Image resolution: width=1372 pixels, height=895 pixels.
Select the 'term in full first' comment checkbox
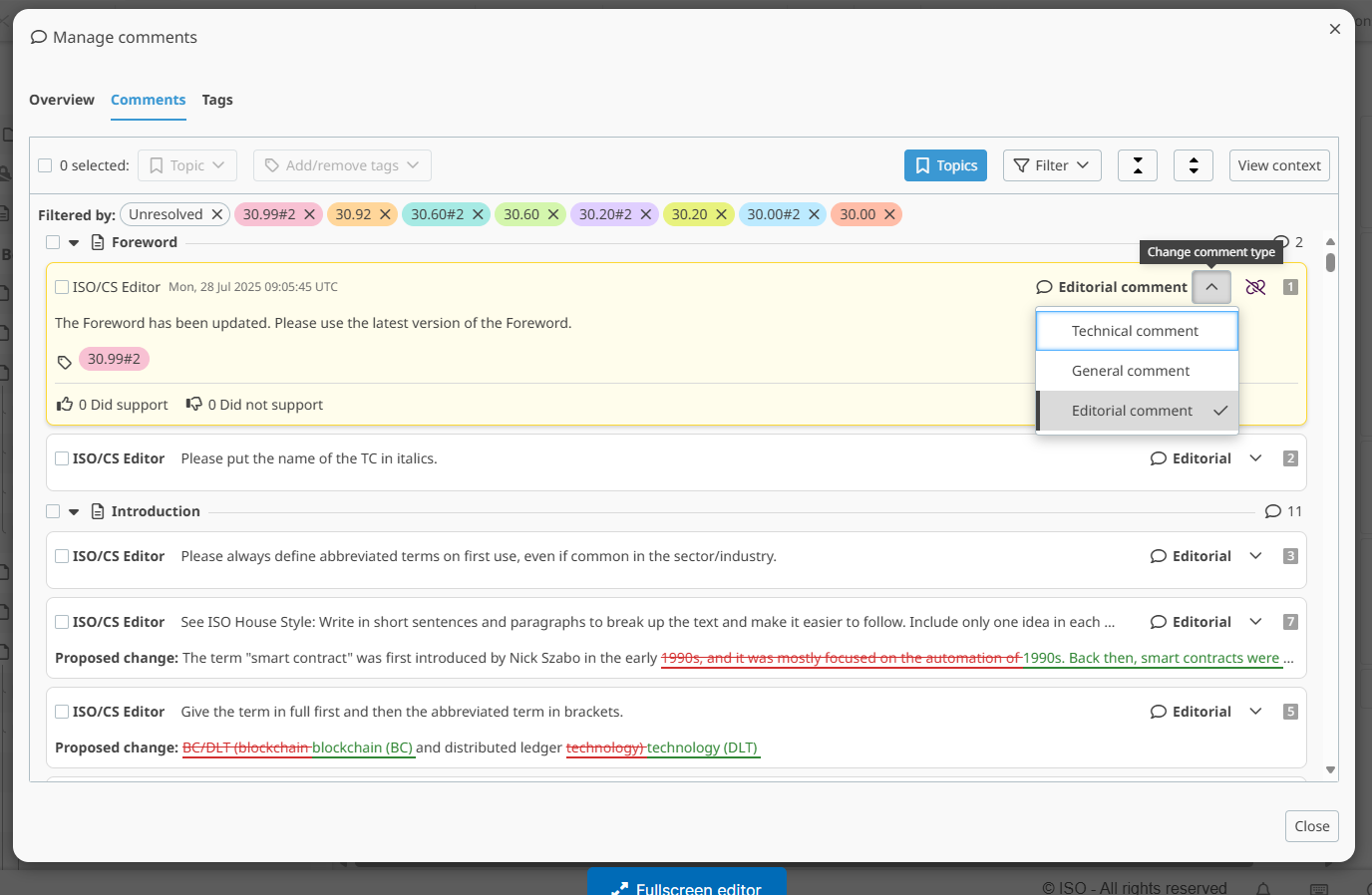click(62, 712)
